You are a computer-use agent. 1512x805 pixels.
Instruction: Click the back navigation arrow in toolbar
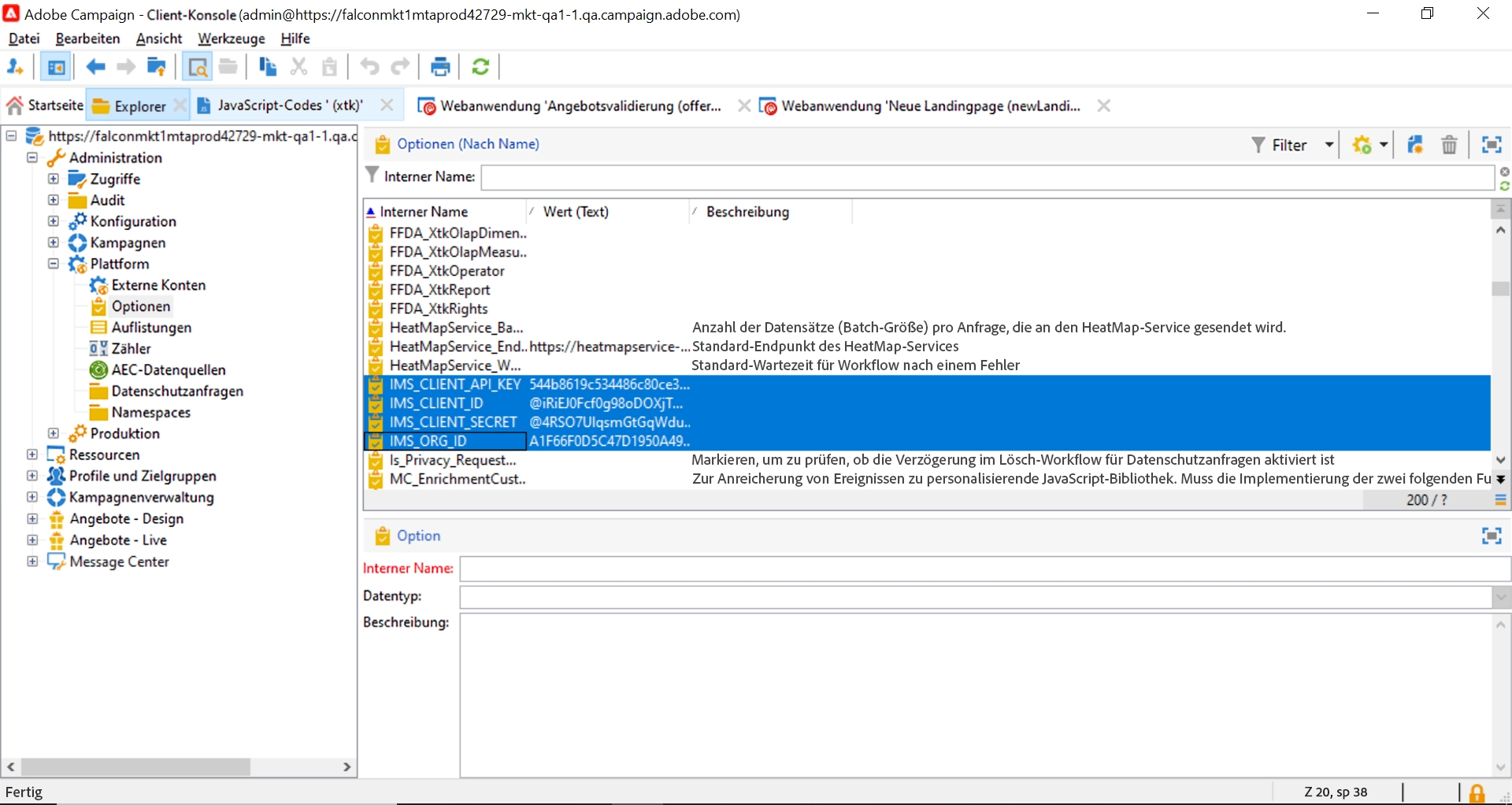(95, 67)
